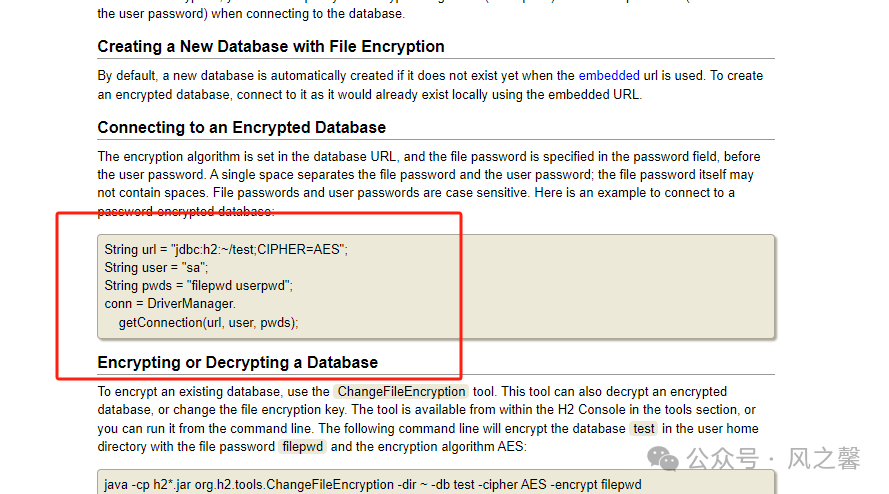Click the highlighted "test" inline code word
889x494 pixels.
pyautogui.click(x=644, y=428)
